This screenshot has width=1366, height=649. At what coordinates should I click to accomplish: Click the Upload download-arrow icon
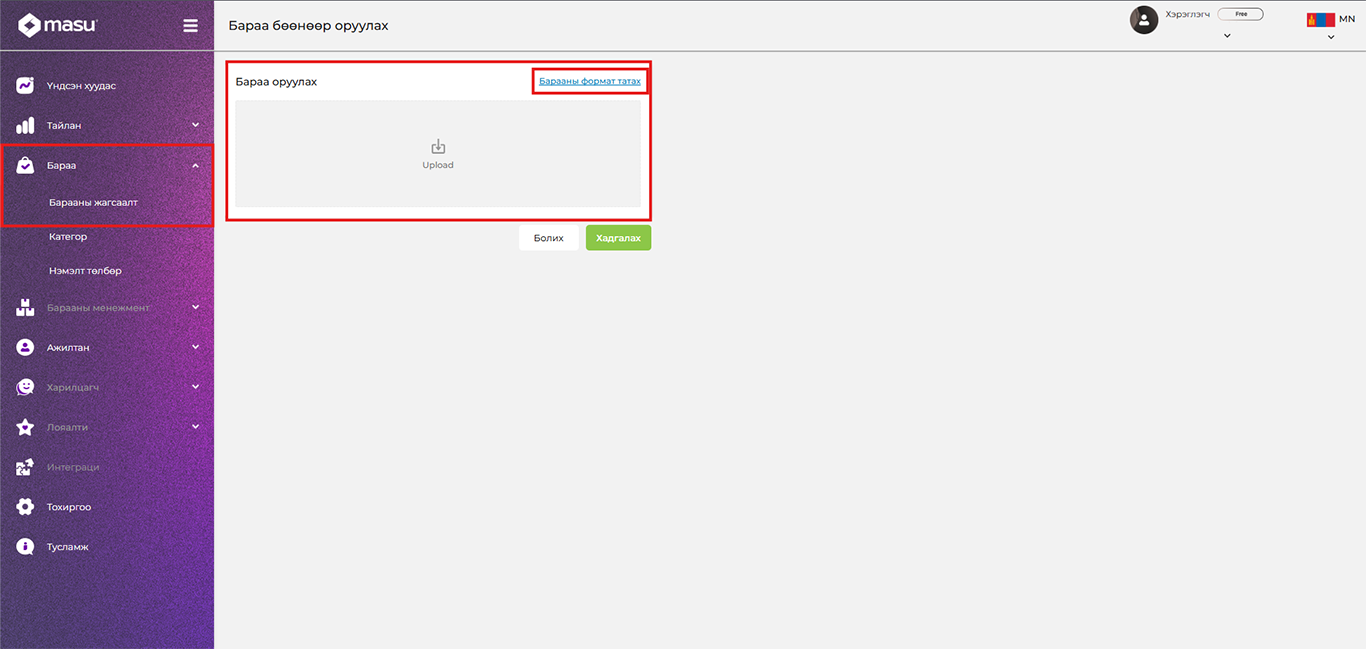tap(438, 147)
